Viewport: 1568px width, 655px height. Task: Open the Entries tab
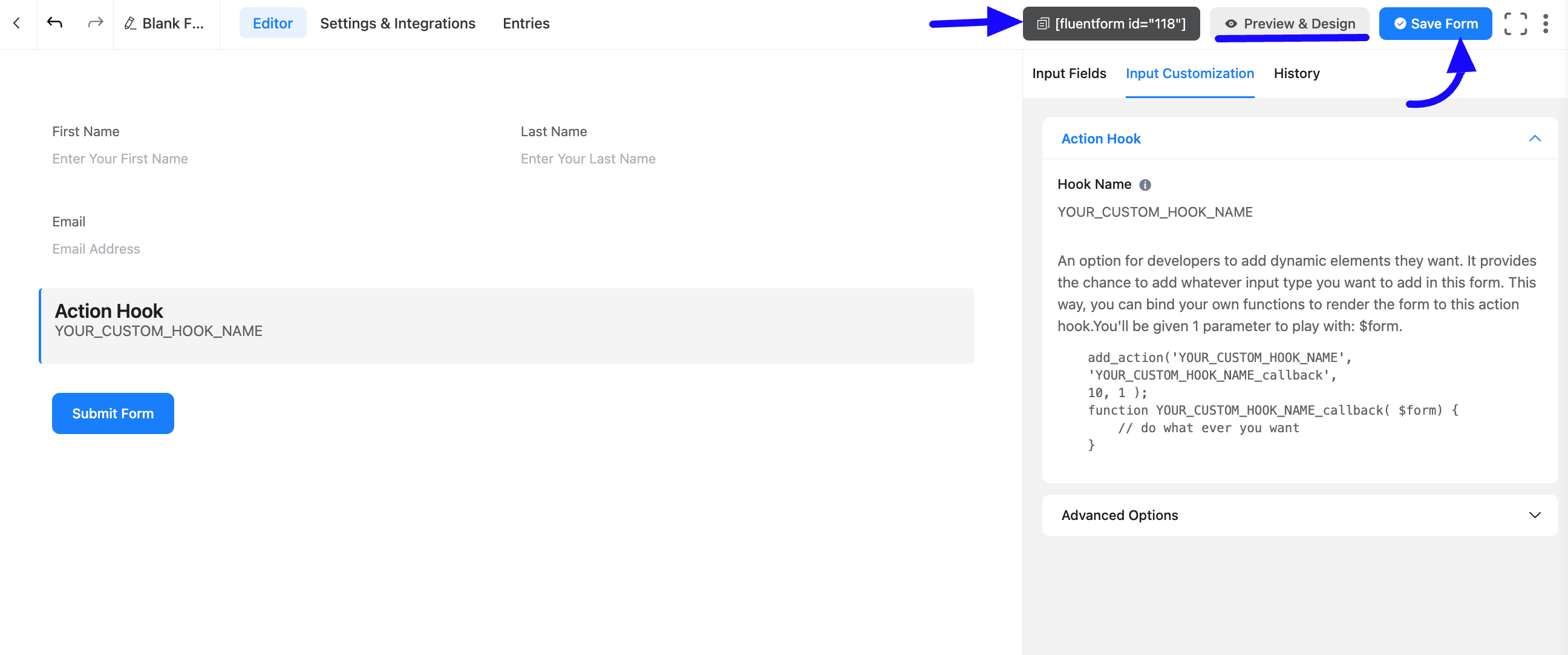pos(526,23)
